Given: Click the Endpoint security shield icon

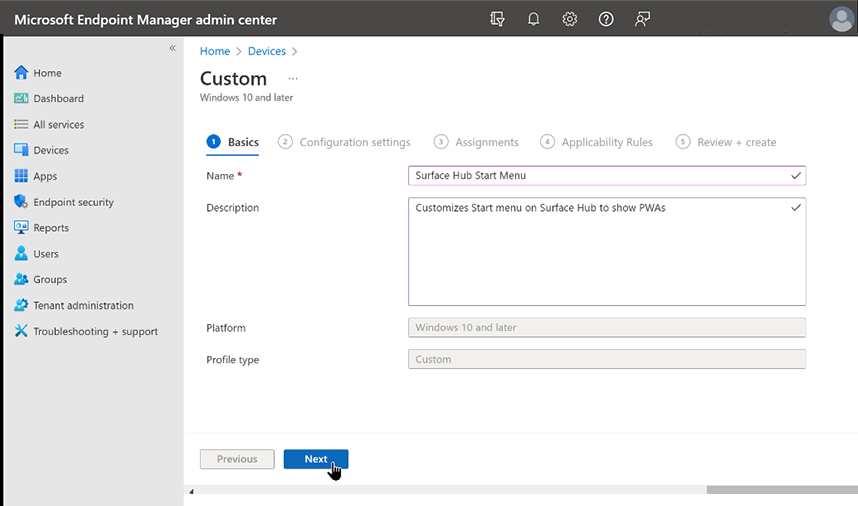Looking at the screenshot, I should coord(21,201).
